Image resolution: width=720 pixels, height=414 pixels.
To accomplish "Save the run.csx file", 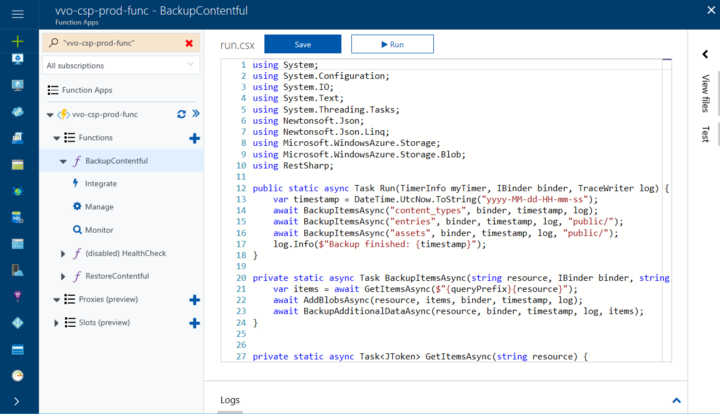I will point(303,44).
